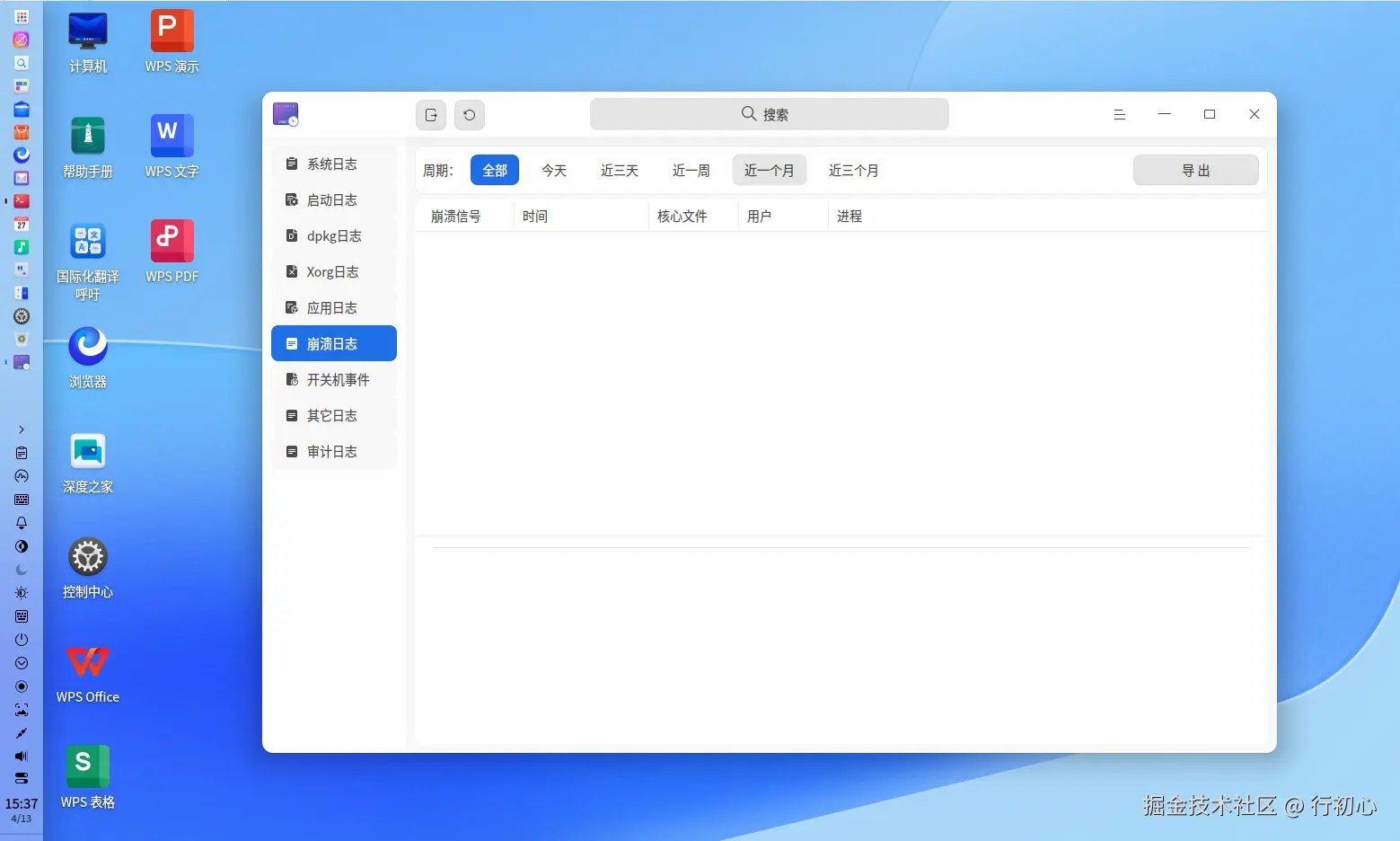Open the hamburger main menu of the log viewer
This screenshot has width=1400, height=841.
point(1120,115)
